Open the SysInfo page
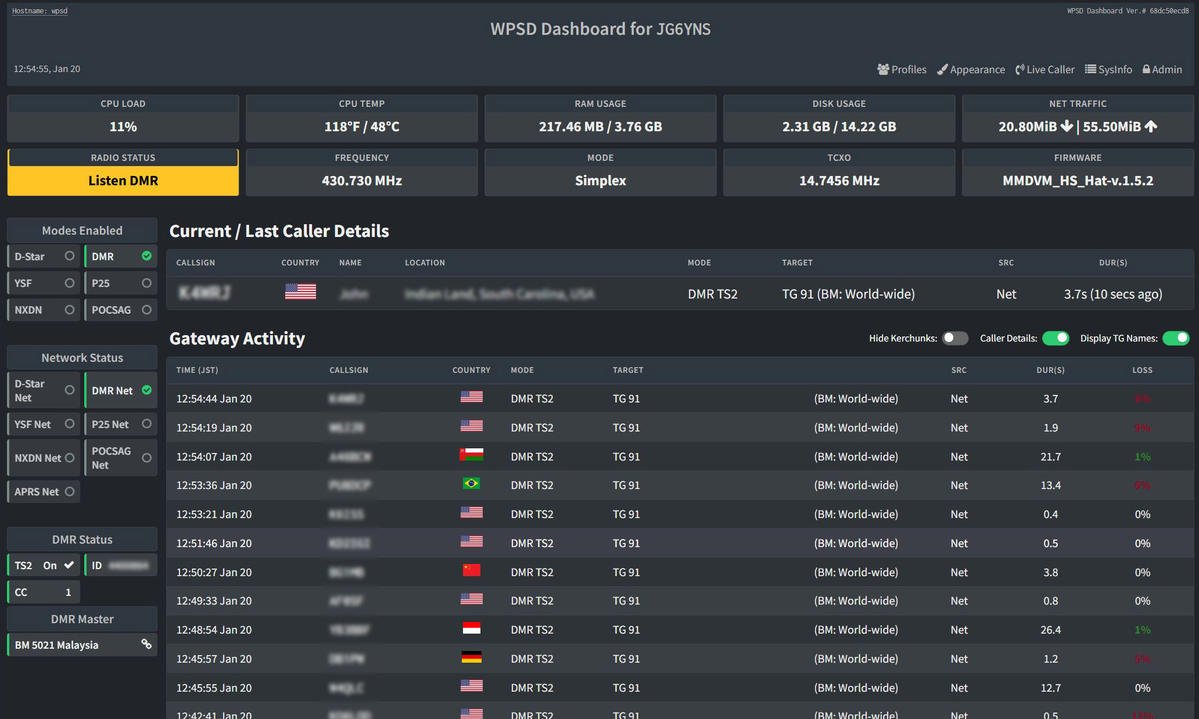Image resolution: width=1199 pixels, height=719 pixels. click(x=1108, y=70)
